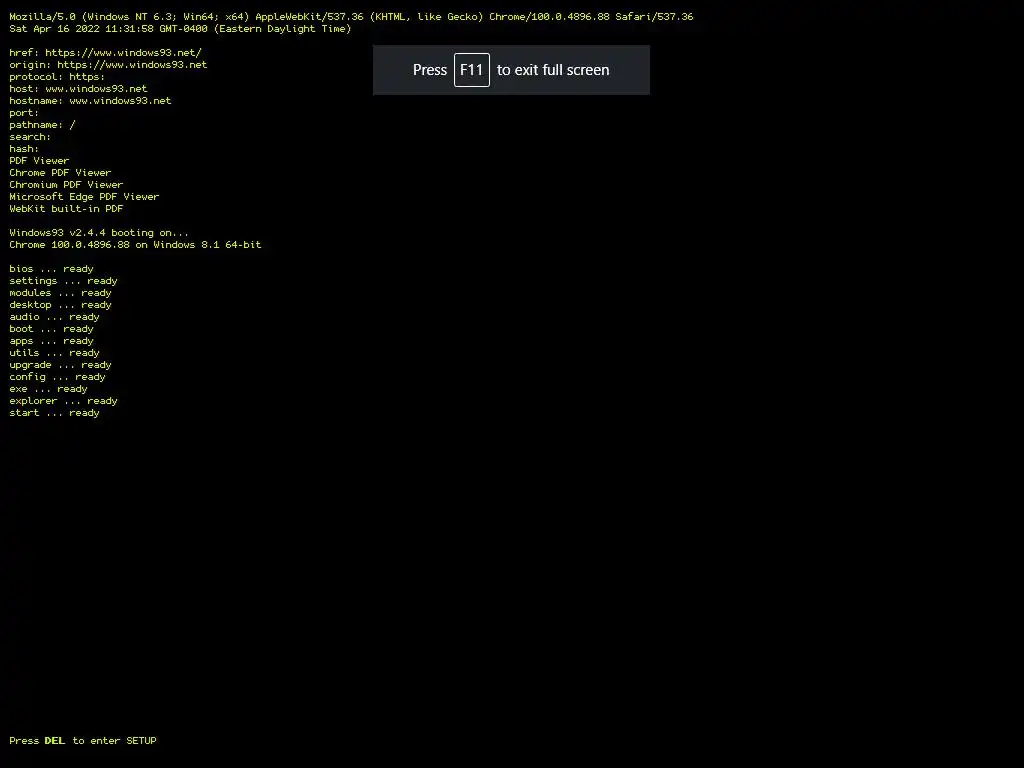Click the F11 key hint box
The image size is (1024, 768).
pyautogui.click(x=472, y=70)
